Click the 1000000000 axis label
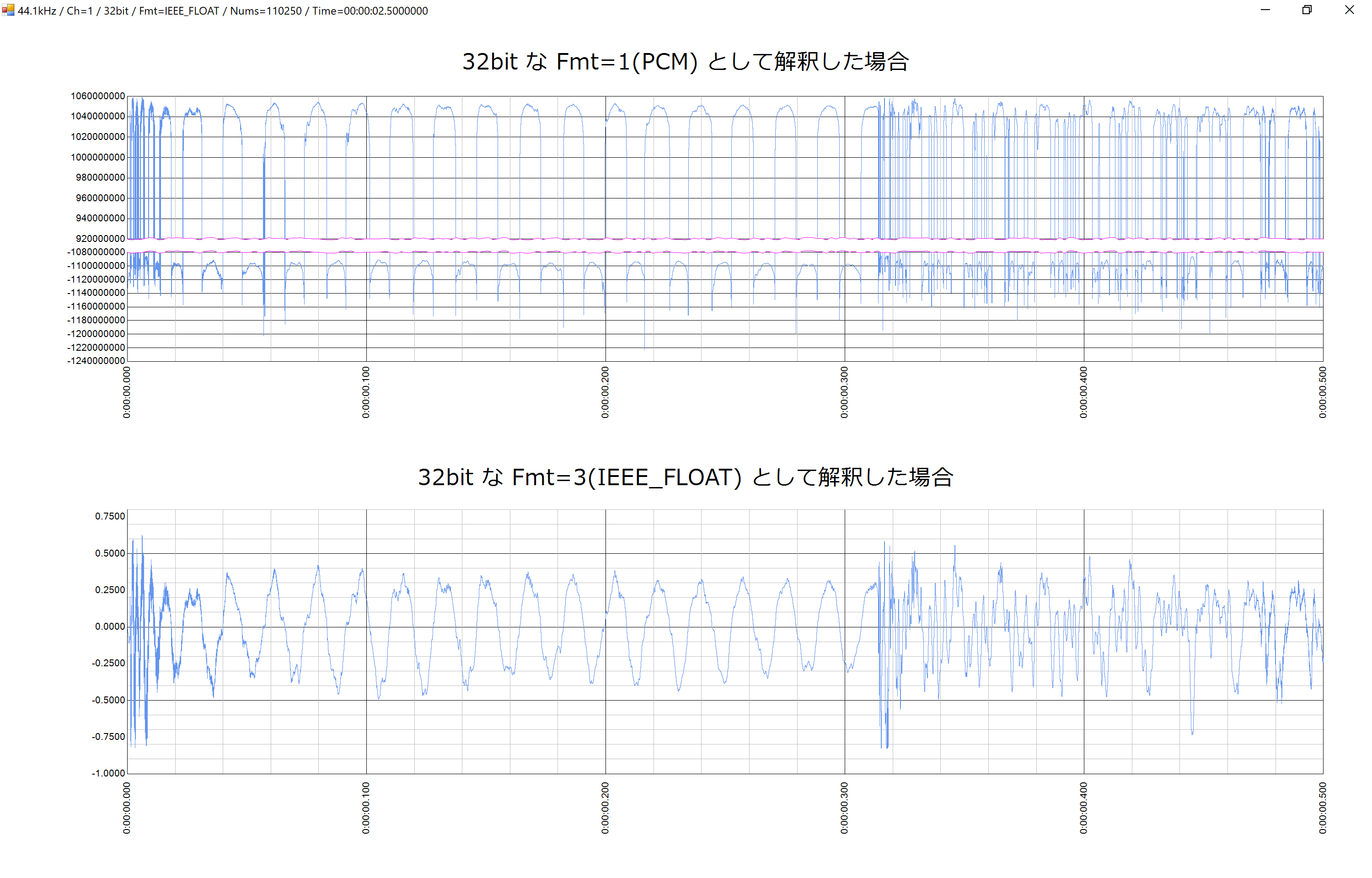Image resolution: width=1372 pixels, height=878 pixels. [97, 157]
